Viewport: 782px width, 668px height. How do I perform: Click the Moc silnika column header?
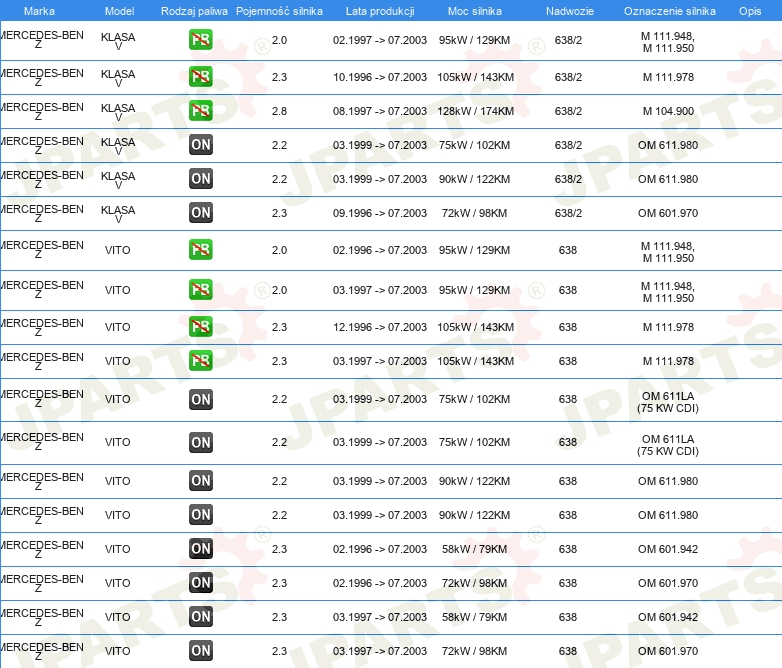coord(474,11)
